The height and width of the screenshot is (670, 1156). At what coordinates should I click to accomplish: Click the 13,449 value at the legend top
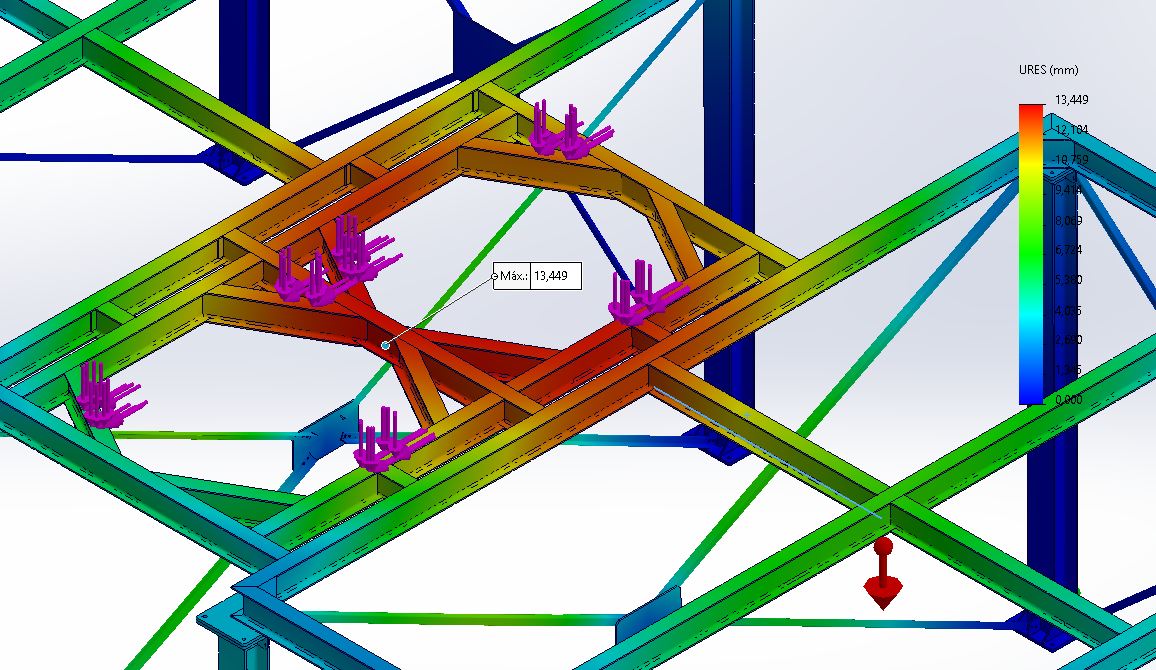(x=1071, y=100)
